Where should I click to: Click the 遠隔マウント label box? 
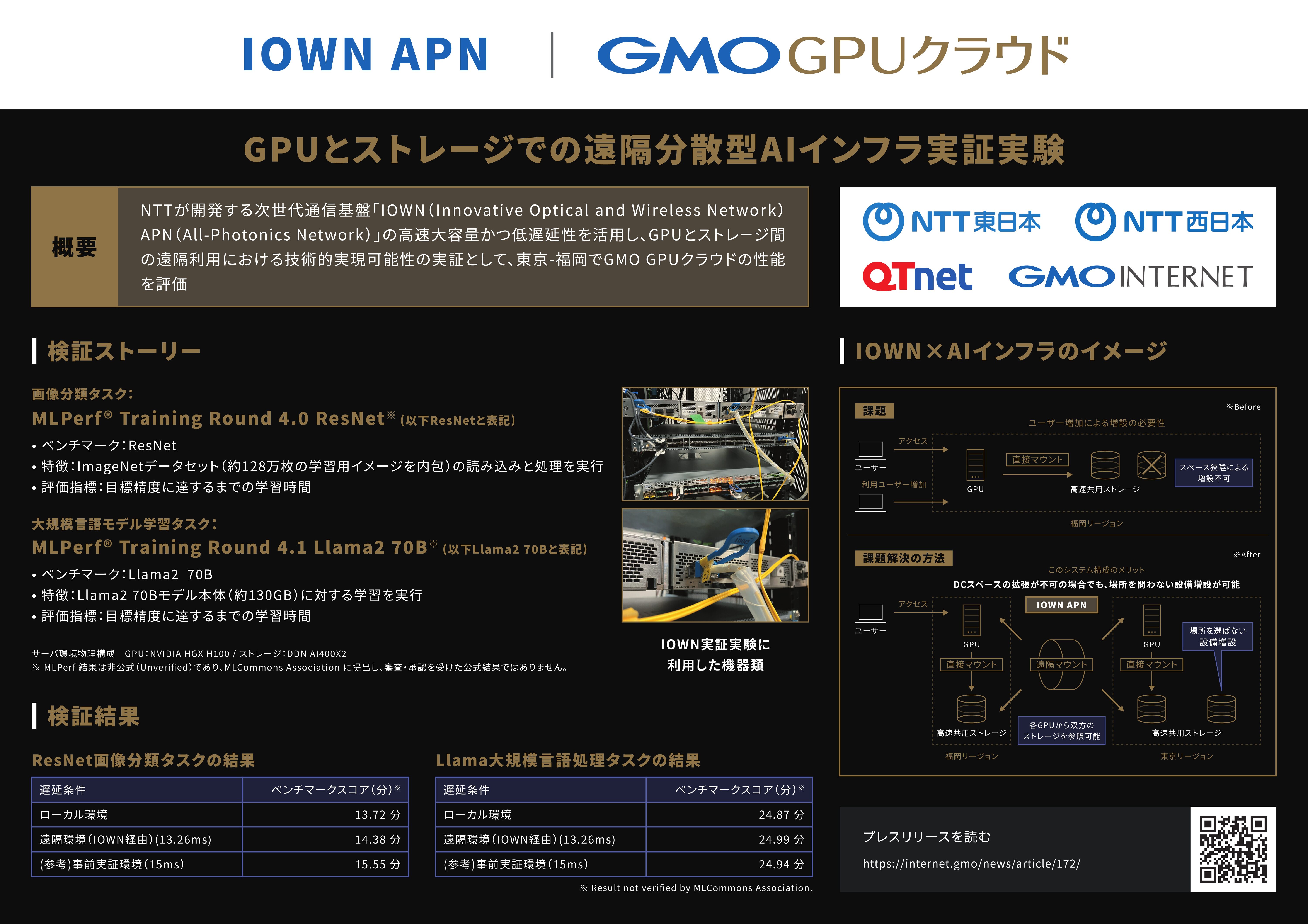(x=1061, y=664)
